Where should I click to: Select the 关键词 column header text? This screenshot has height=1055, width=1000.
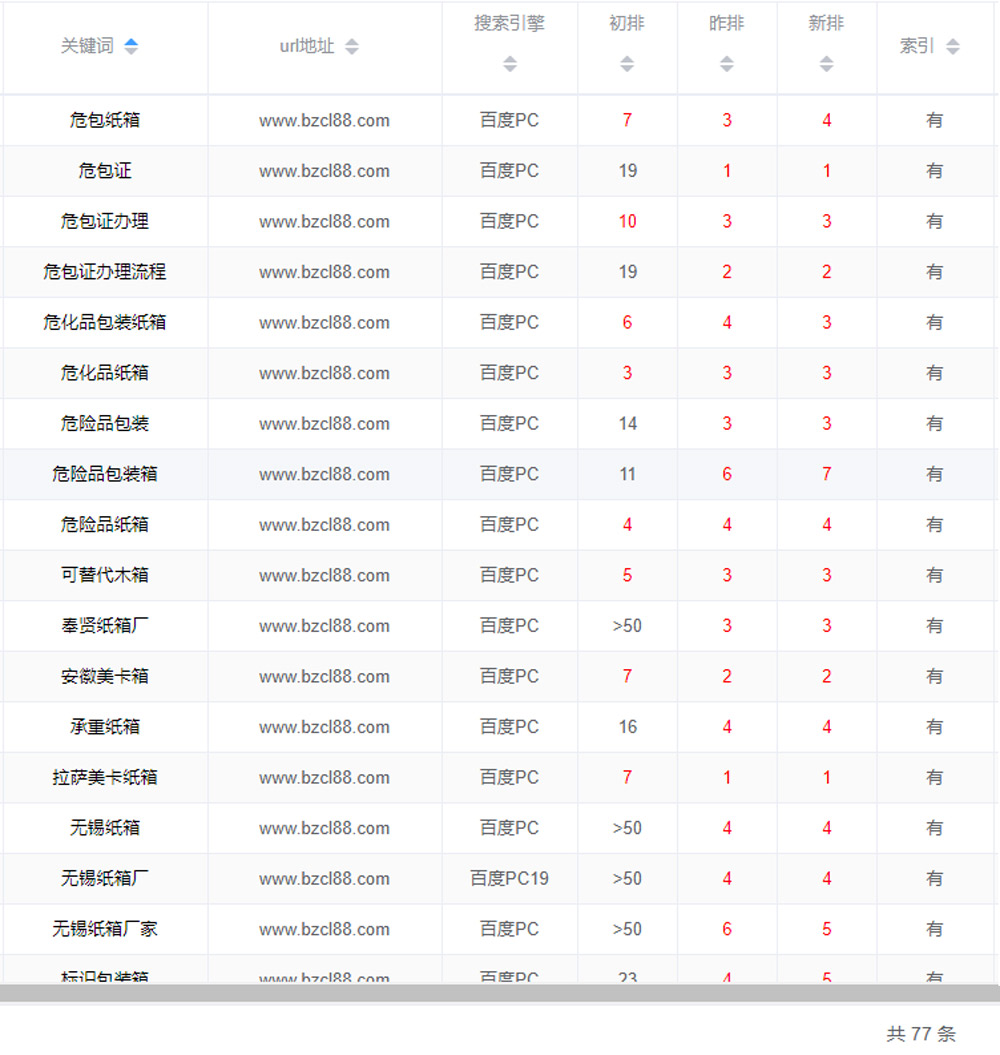click(x=87, y=46)
